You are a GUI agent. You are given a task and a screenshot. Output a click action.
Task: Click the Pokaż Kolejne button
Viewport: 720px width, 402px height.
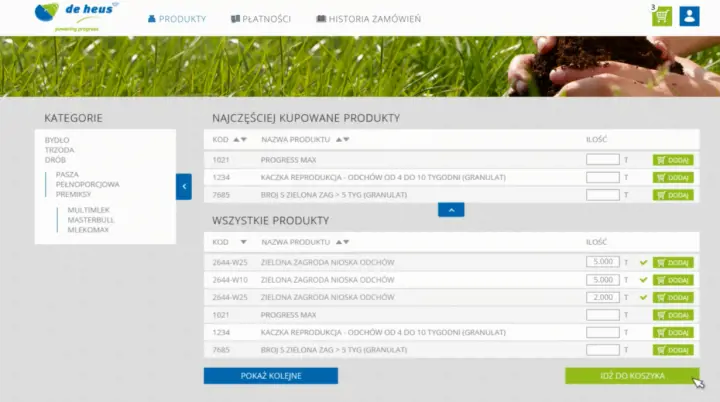(270, 376)
